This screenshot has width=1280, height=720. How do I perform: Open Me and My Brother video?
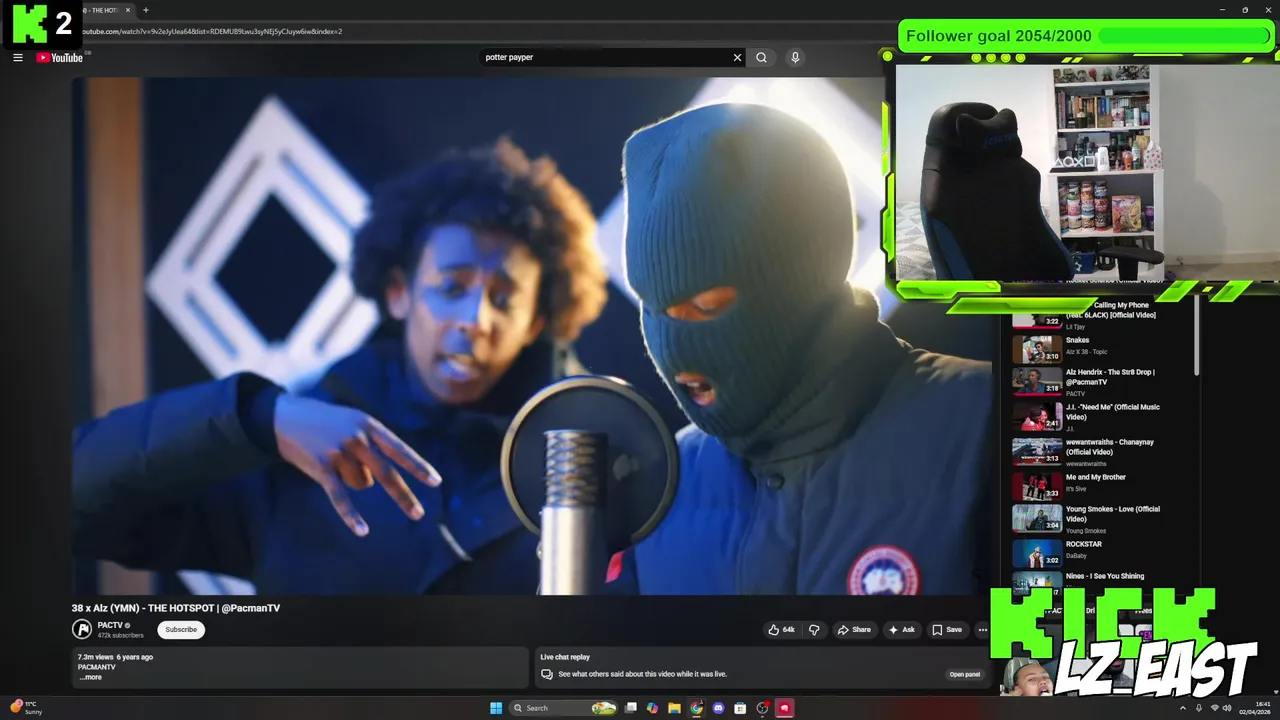[x=1095, y=477]
